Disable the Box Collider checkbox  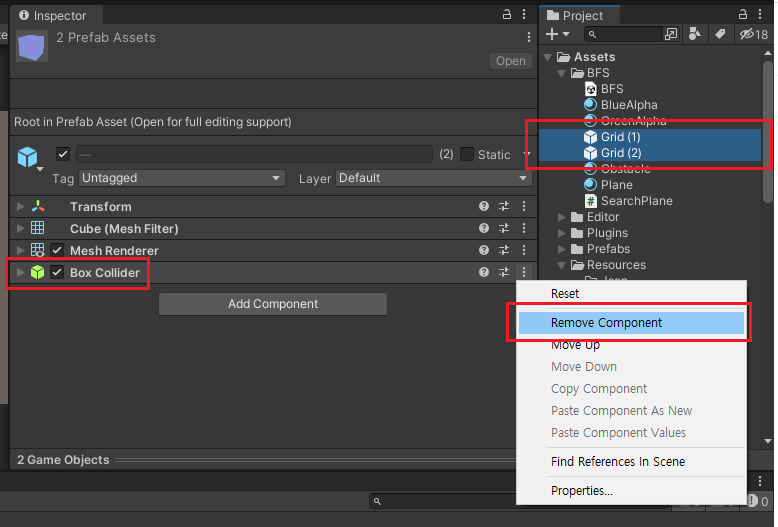57,272
